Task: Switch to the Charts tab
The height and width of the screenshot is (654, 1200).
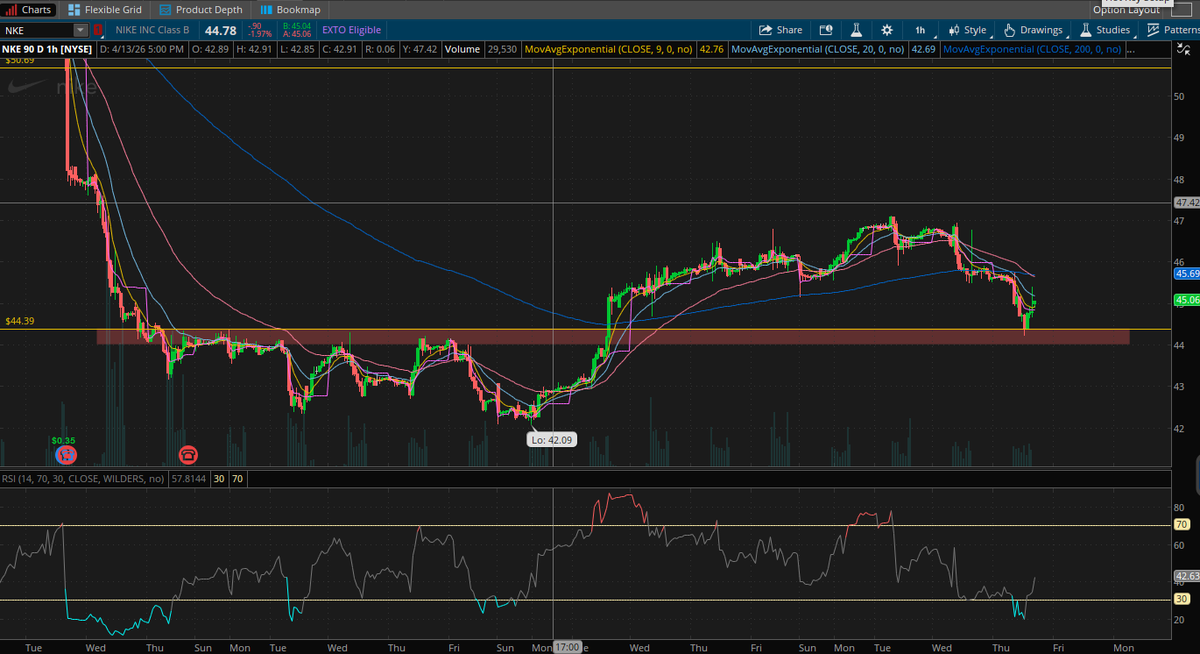Action: [x=29, y=9]
